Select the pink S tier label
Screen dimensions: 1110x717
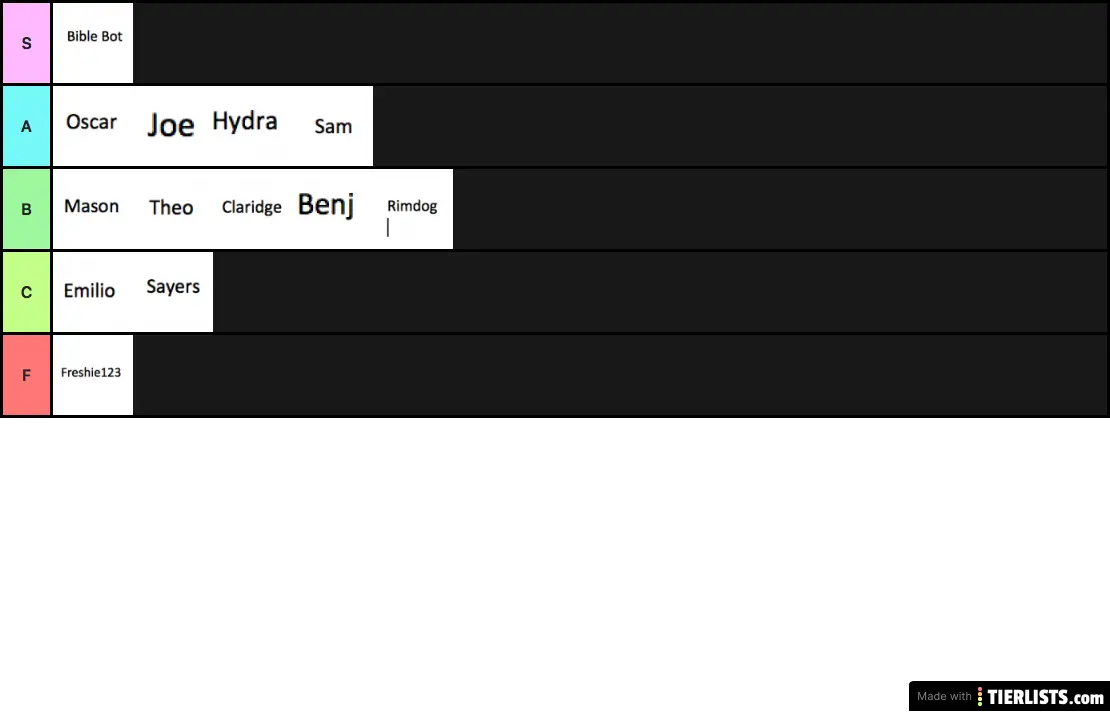[x=26, y=43]
